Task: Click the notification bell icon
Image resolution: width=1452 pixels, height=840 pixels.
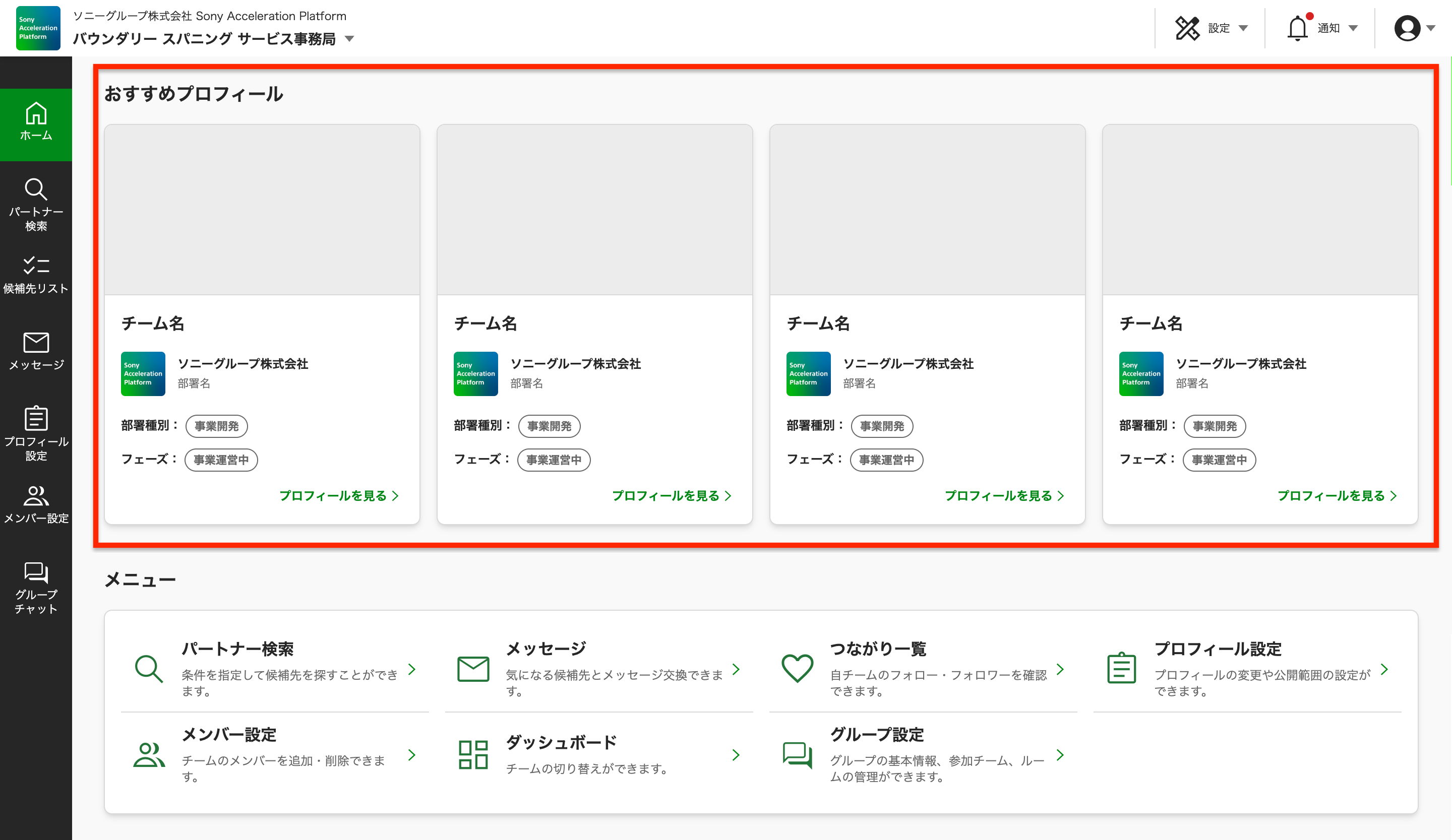Action: 1297,28
